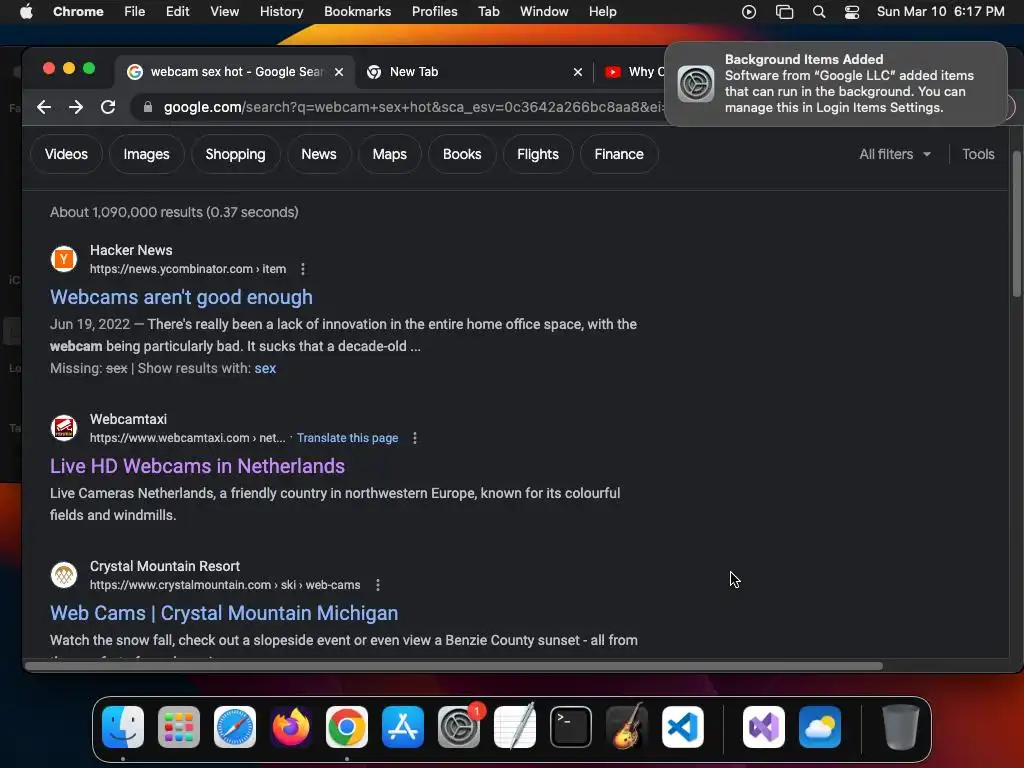The image size is (1024, 768).
Task: Filter results by News
Action: tap(319, 154)
